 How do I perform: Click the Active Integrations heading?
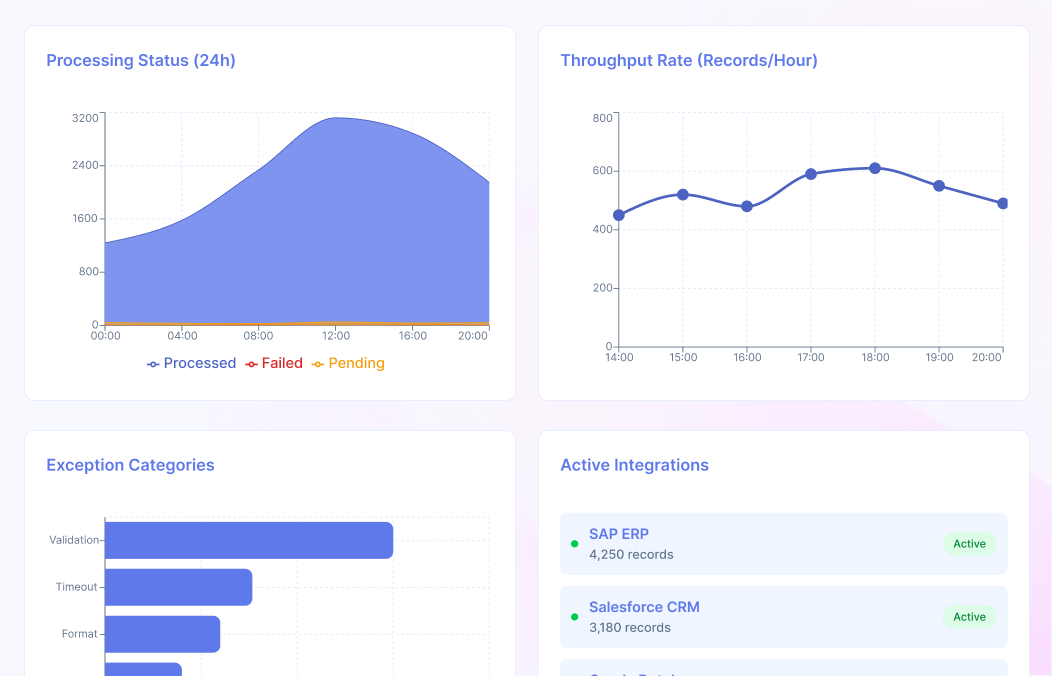click(635, 465)
